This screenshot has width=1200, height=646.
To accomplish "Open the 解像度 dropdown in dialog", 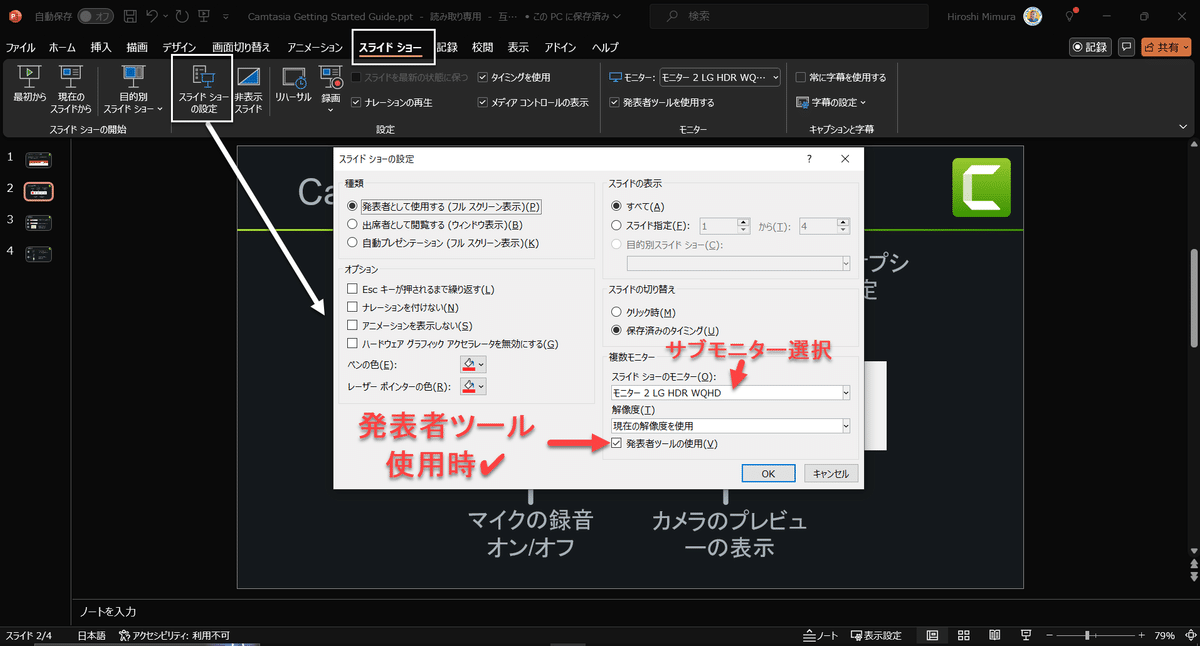I will pos(731,426).
